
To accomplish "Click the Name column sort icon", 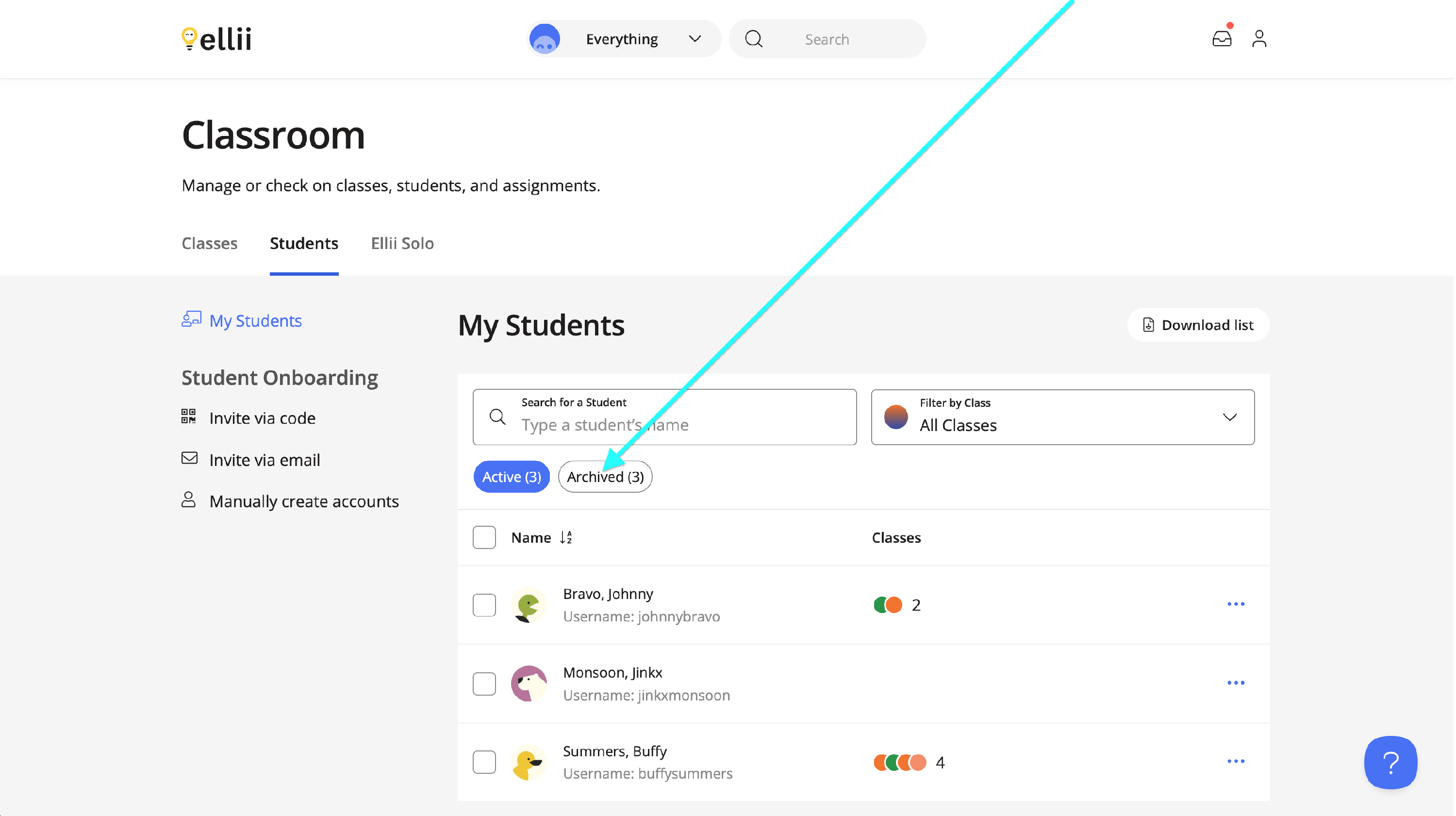I will pyautogui.click(x=566, y=537).
